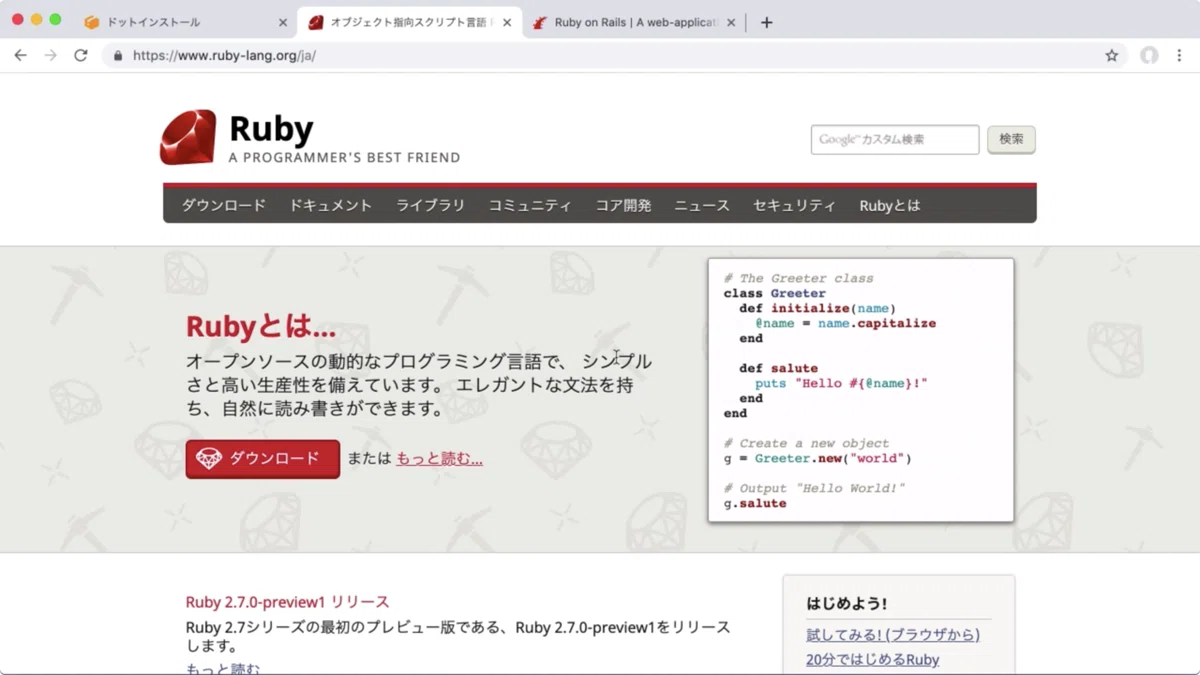Image resolution: width=1200 pixels, height=675 pixels.
Task: Click the Ruby gem logo
Action: (x=188, y=137)
